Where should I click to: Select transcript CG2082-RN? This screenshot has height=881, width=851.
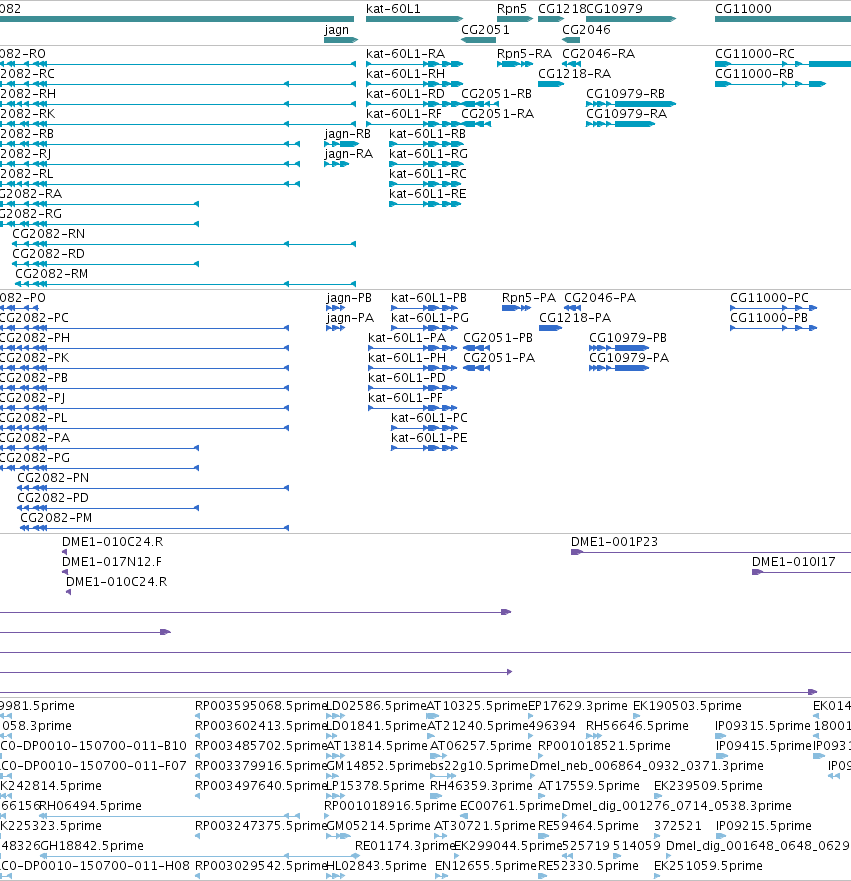184,244
